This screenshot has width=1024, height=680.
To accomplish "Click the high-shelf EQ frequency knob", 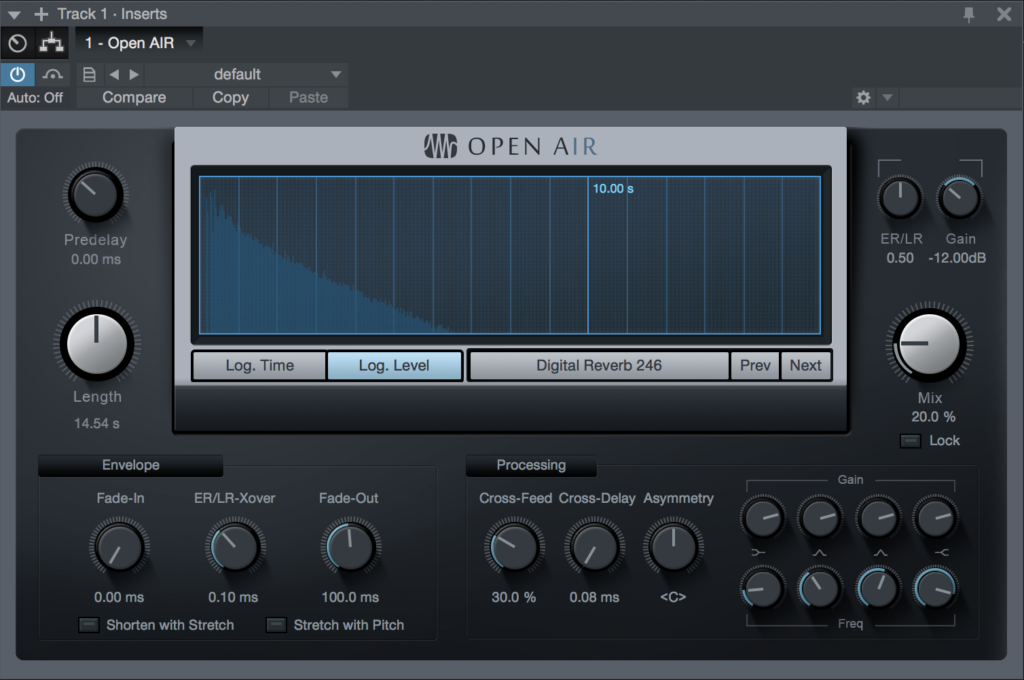I will click(935, 589).
